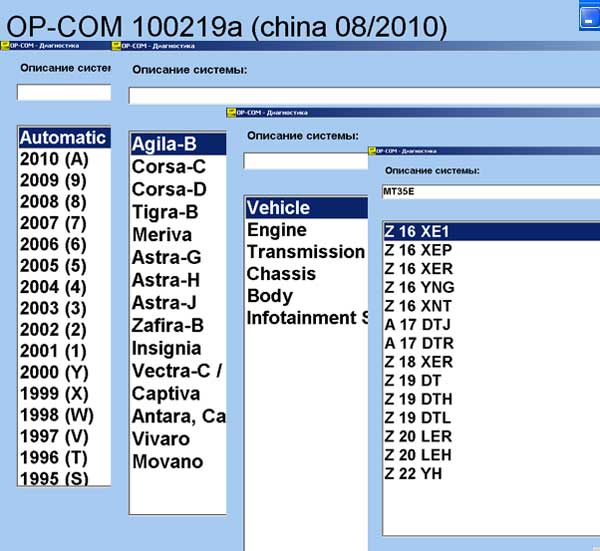
Task: Open the Engine system category
Action: tap(276, 230)
